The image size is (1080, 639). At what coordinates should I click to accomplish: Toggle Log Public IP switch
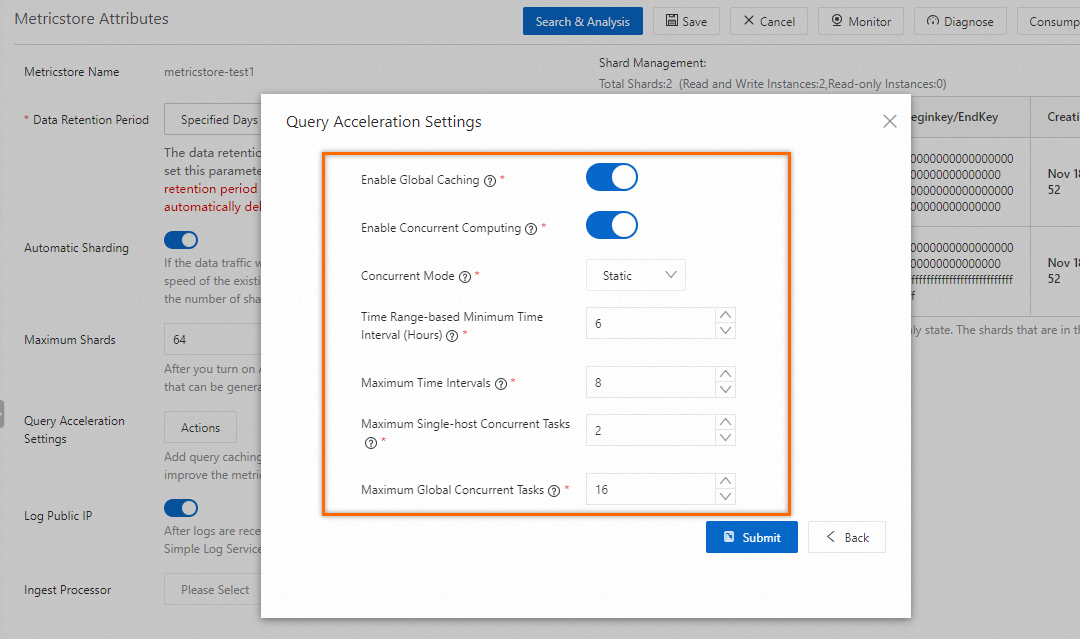click(181, 508)
